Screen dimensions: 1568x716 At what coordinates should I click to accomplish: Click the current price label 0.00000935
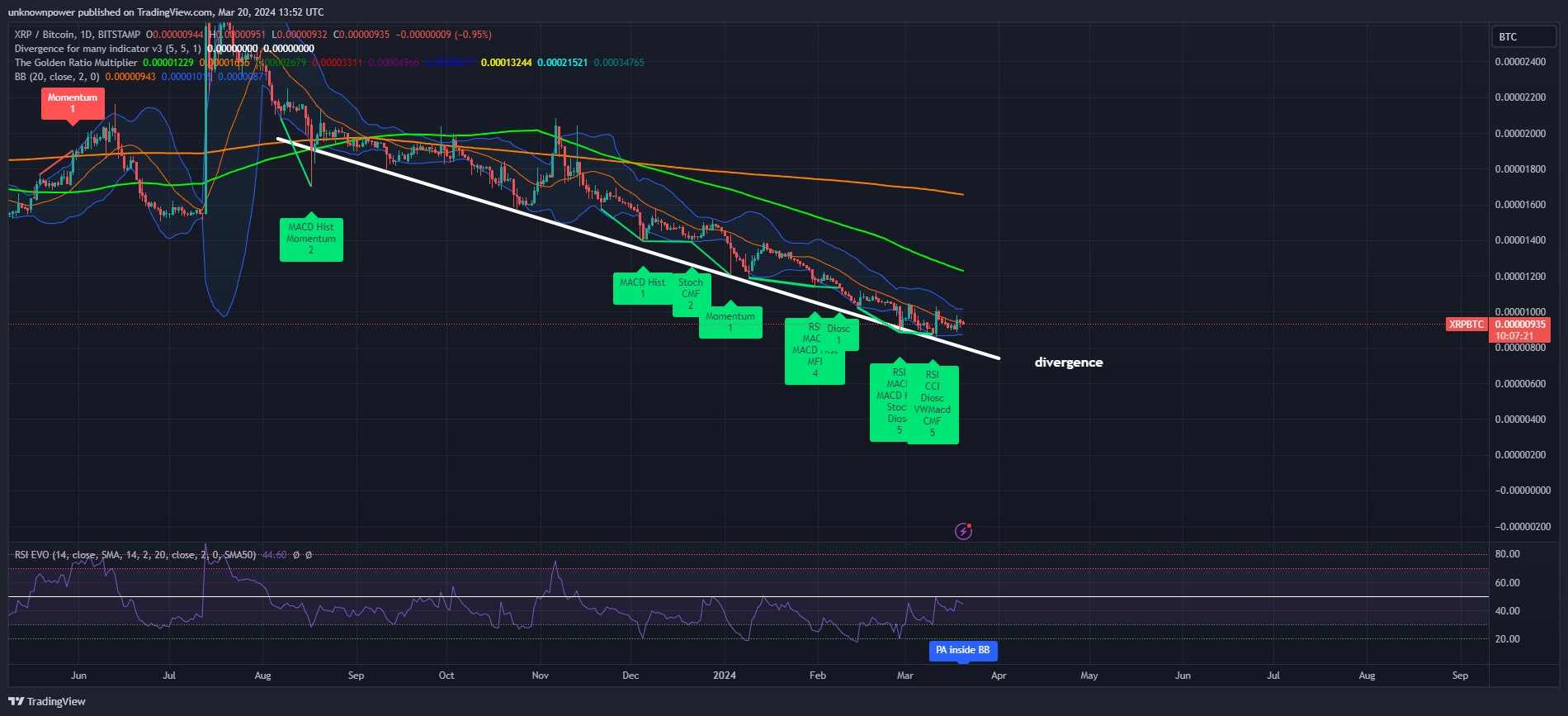(x=1520, y=325)
